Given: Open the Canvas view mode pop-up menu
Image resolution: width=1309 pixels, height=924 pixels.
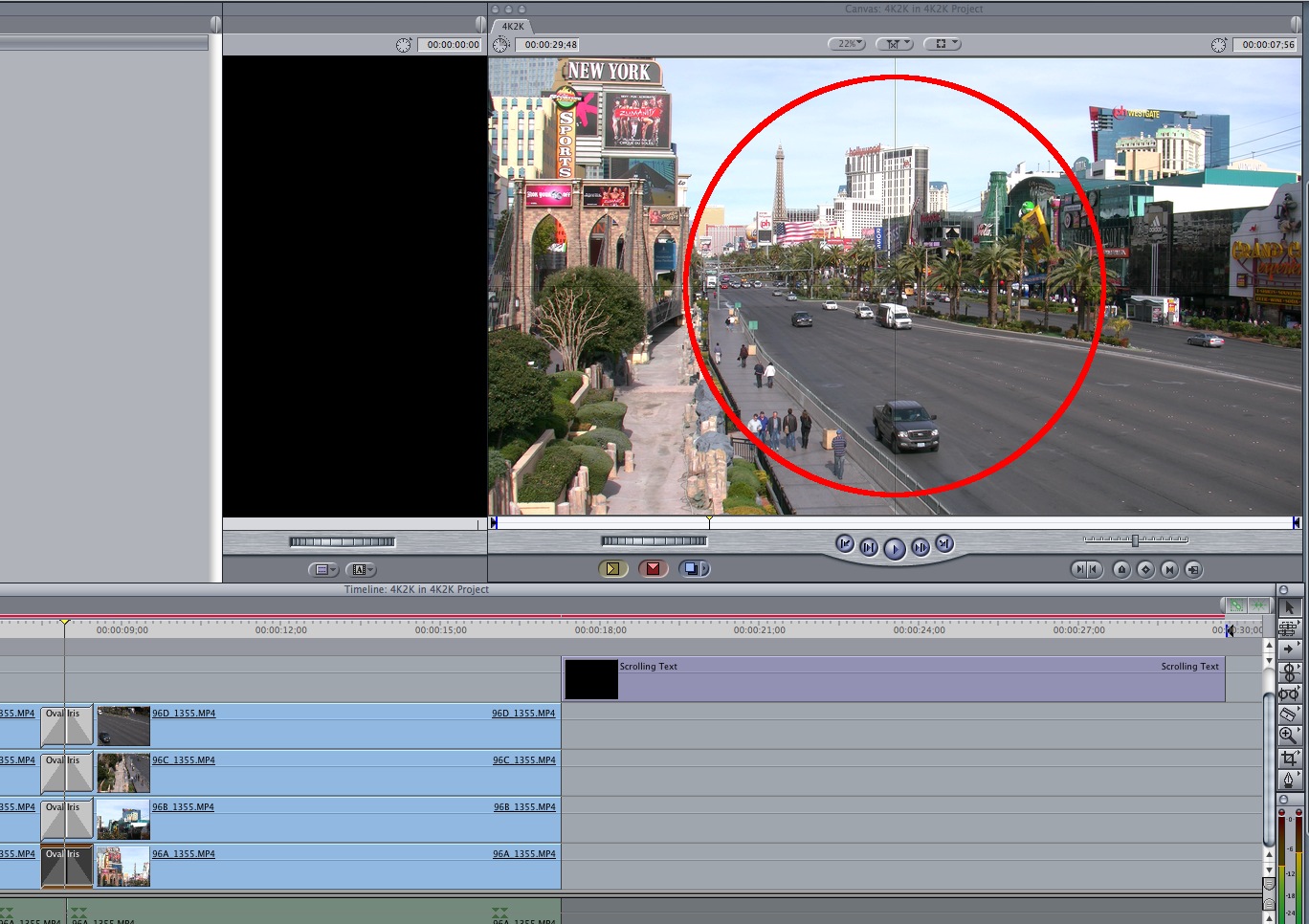Looking at the screenshot, I should tap(942, 44).
